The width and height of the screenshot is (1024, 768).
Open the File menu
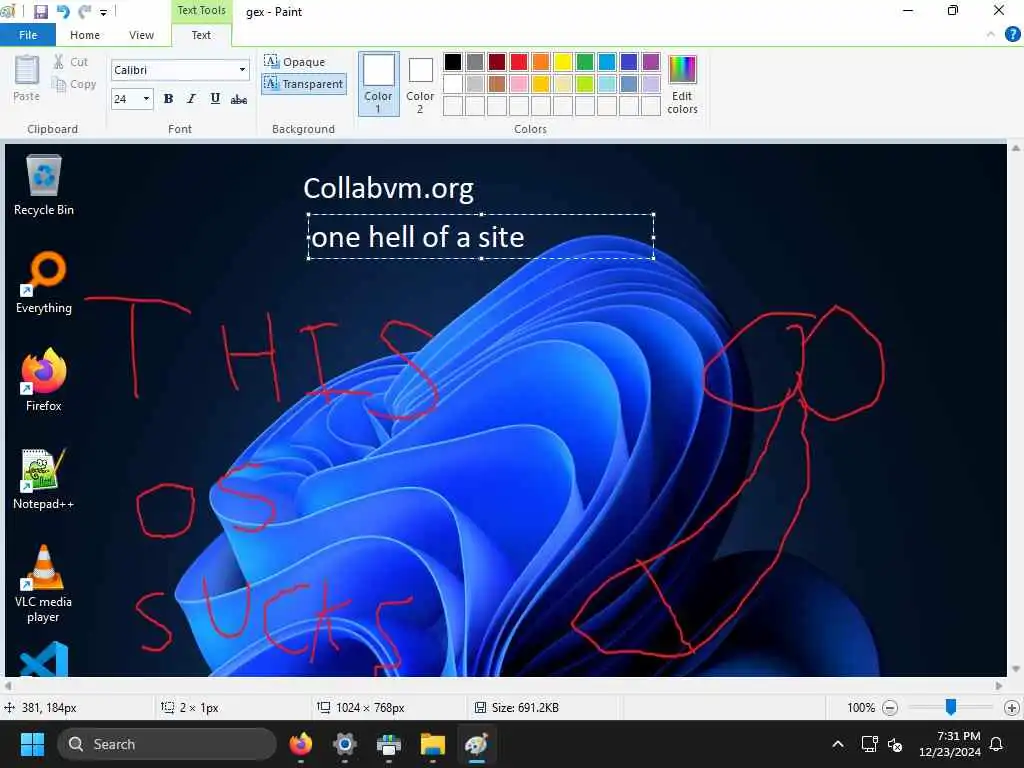(x=28, y=35)
